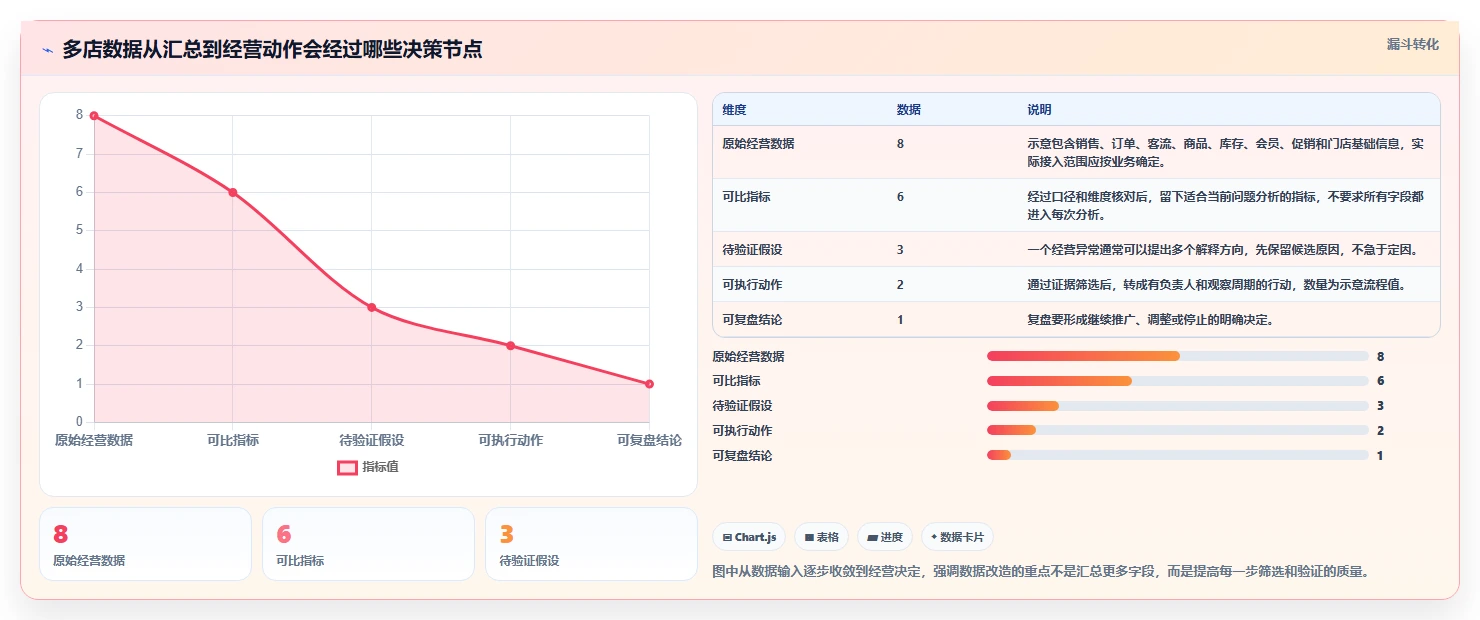Click the 待验证假设 label beside its progress bar

pyautogui.click(x=742, y=406)
